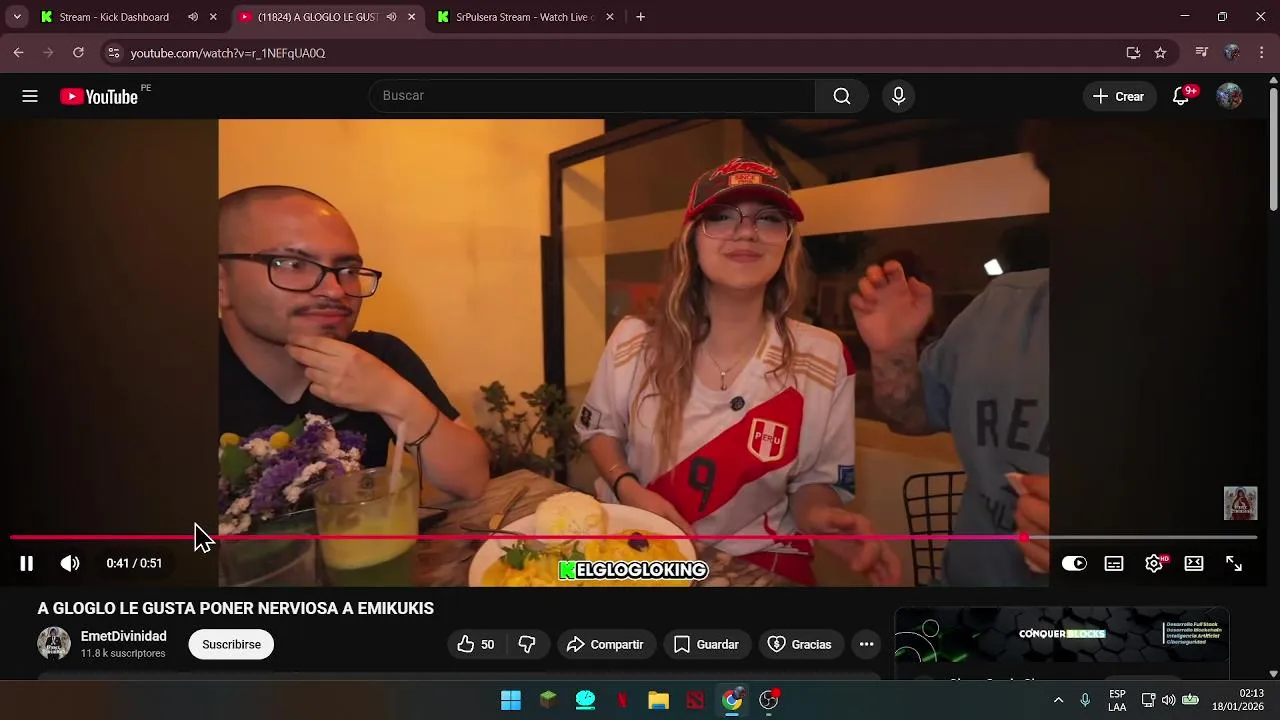Screen dimensions: 1280x720
Task: Open Netflix from the taskbar
Action: (x=622, y=700)
